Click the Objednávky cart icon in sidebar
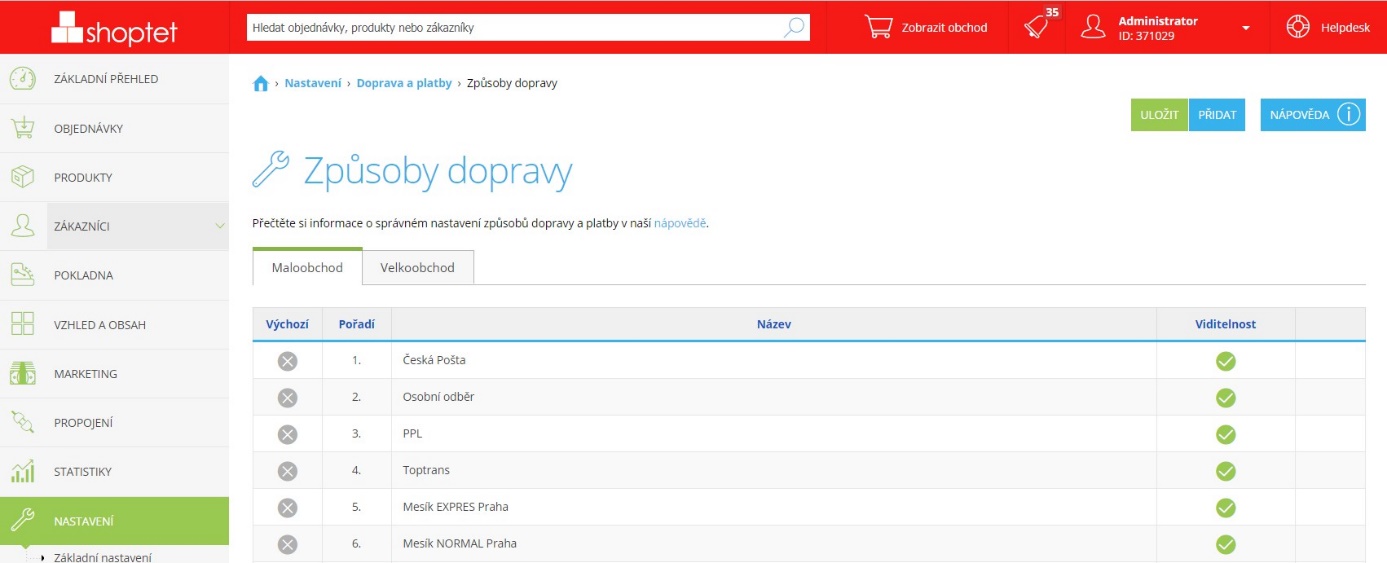1387x563 pixels. click(x=23, y=128)
